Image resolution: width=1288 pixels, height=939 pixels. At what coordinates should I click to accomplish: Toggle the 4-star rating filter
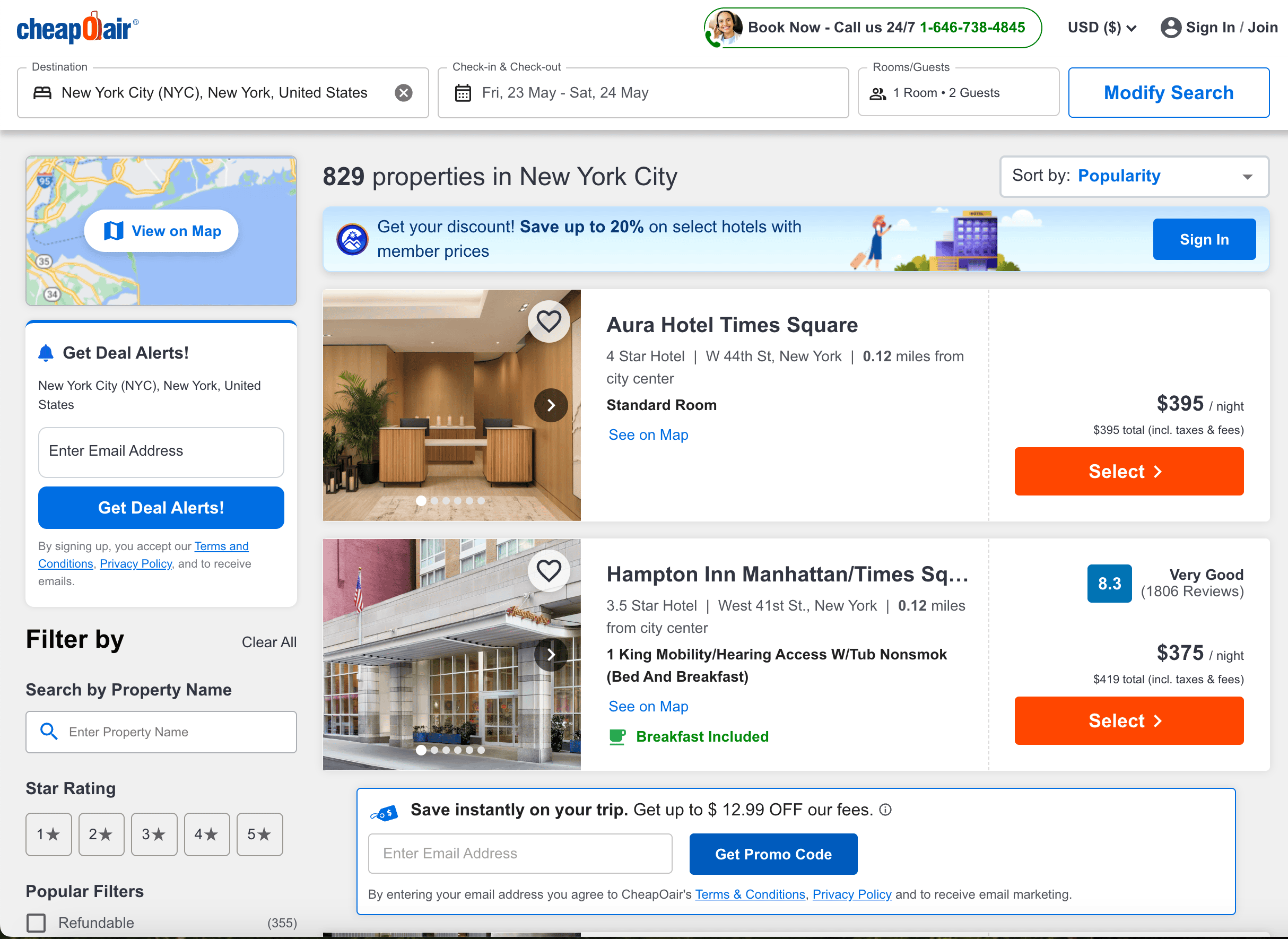[207, 834]
